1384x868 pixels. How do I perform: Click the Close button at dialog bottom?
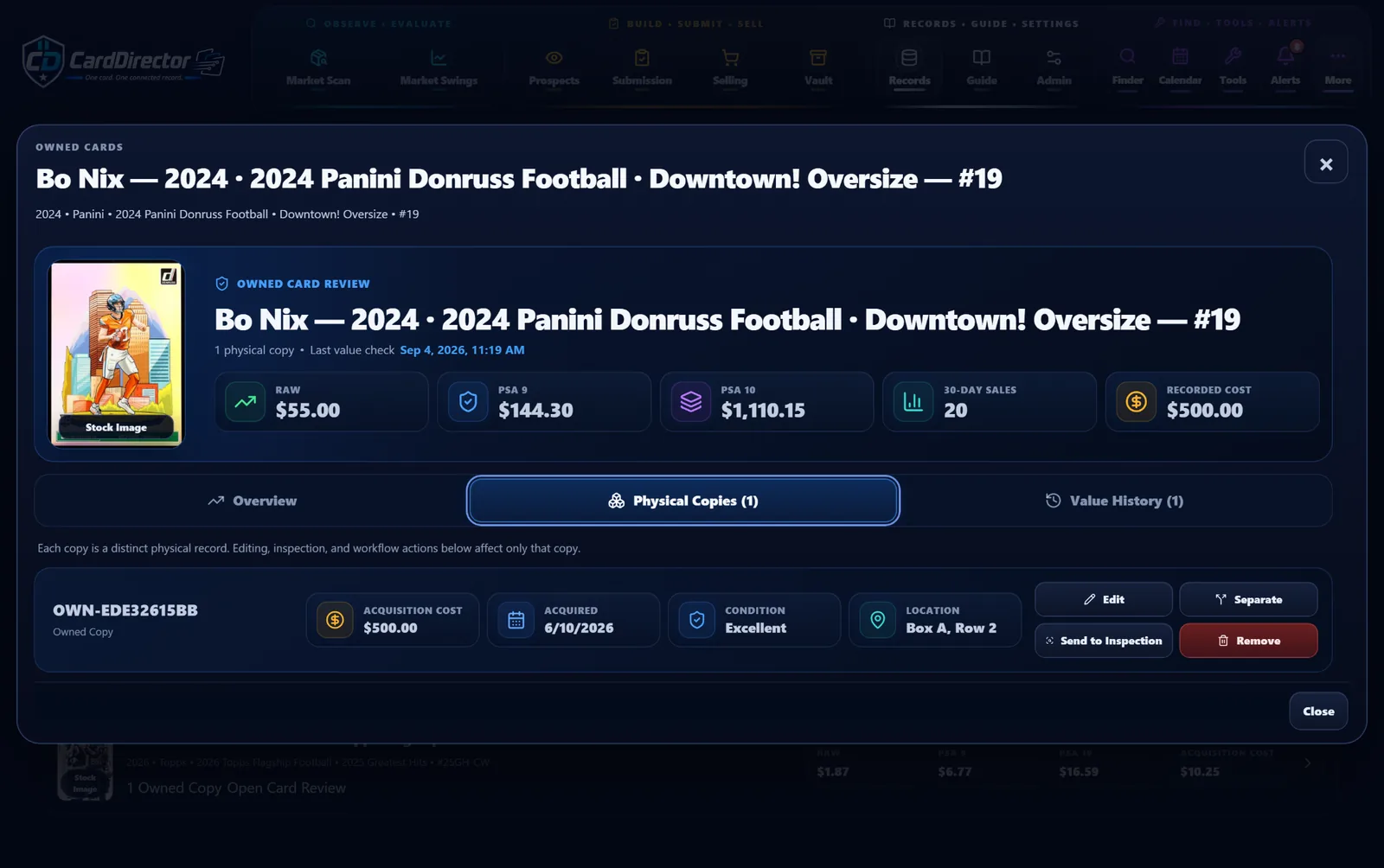pyautogui.click(x=1318, y=711)
